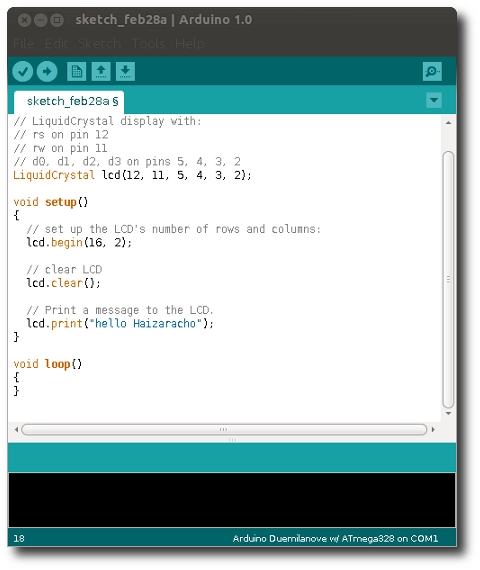The image size is (480, 570).
Task: Click the horizontal scrollbar right arrow
Action: tap(433, 429)
